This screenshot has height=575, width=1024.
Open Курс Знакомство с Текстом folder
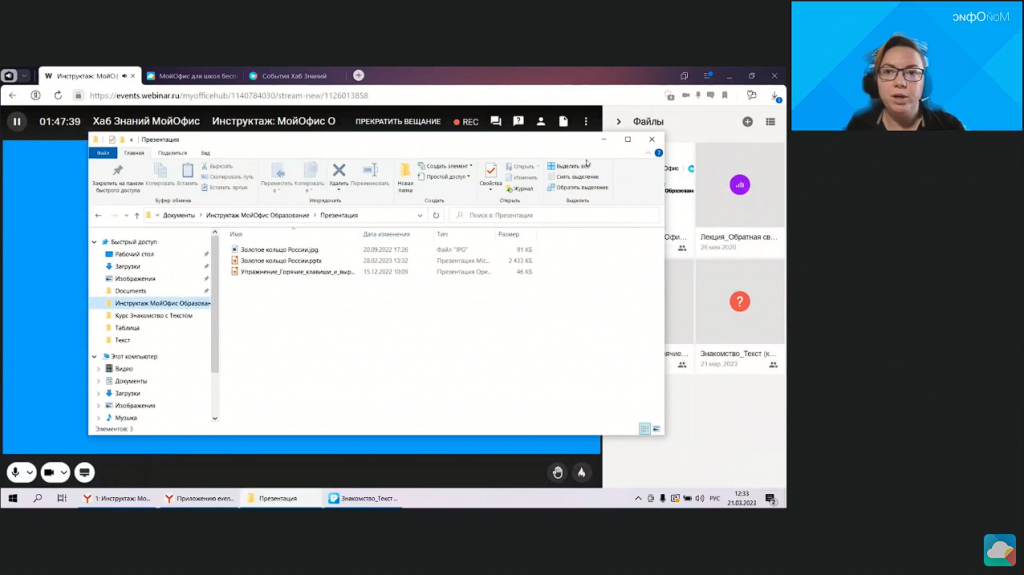pyautogui.click(x=153, y=316)
